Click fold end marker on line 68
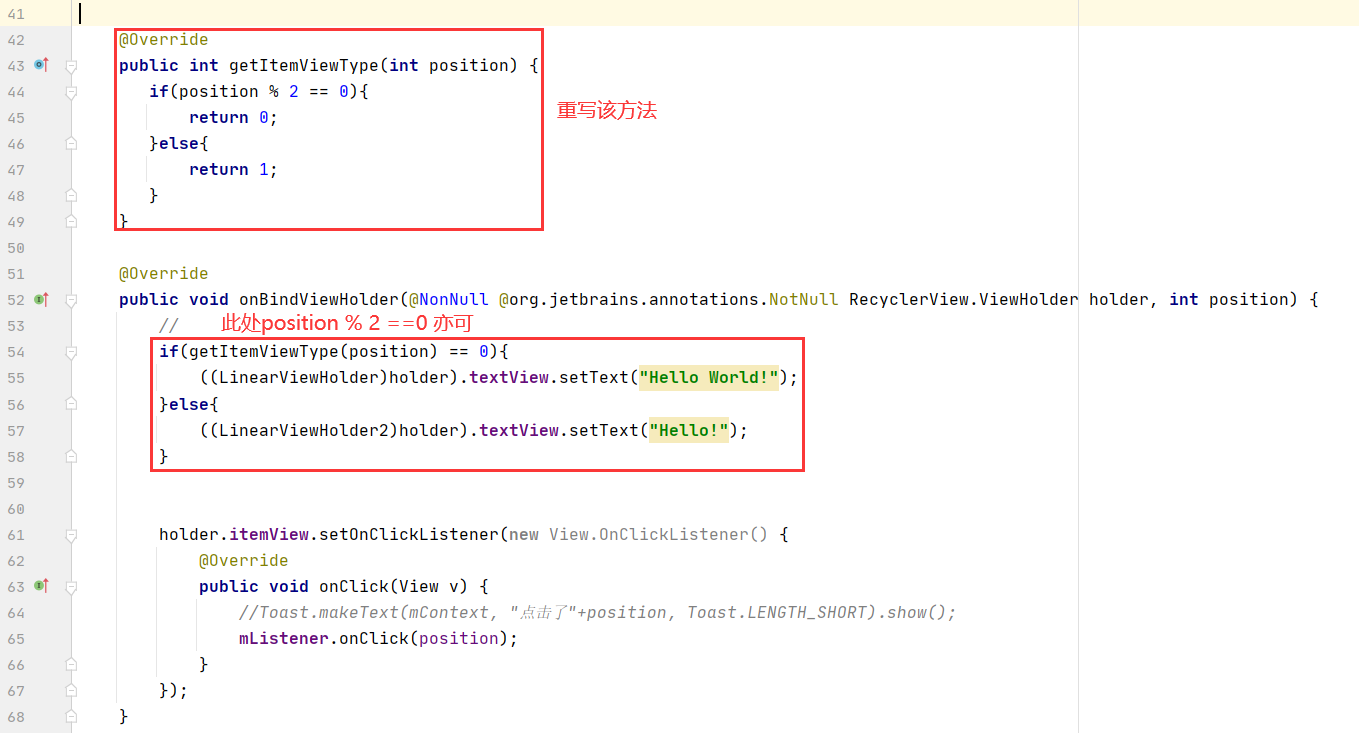This screenshot has height=733, width=1359. coord(71,717)
